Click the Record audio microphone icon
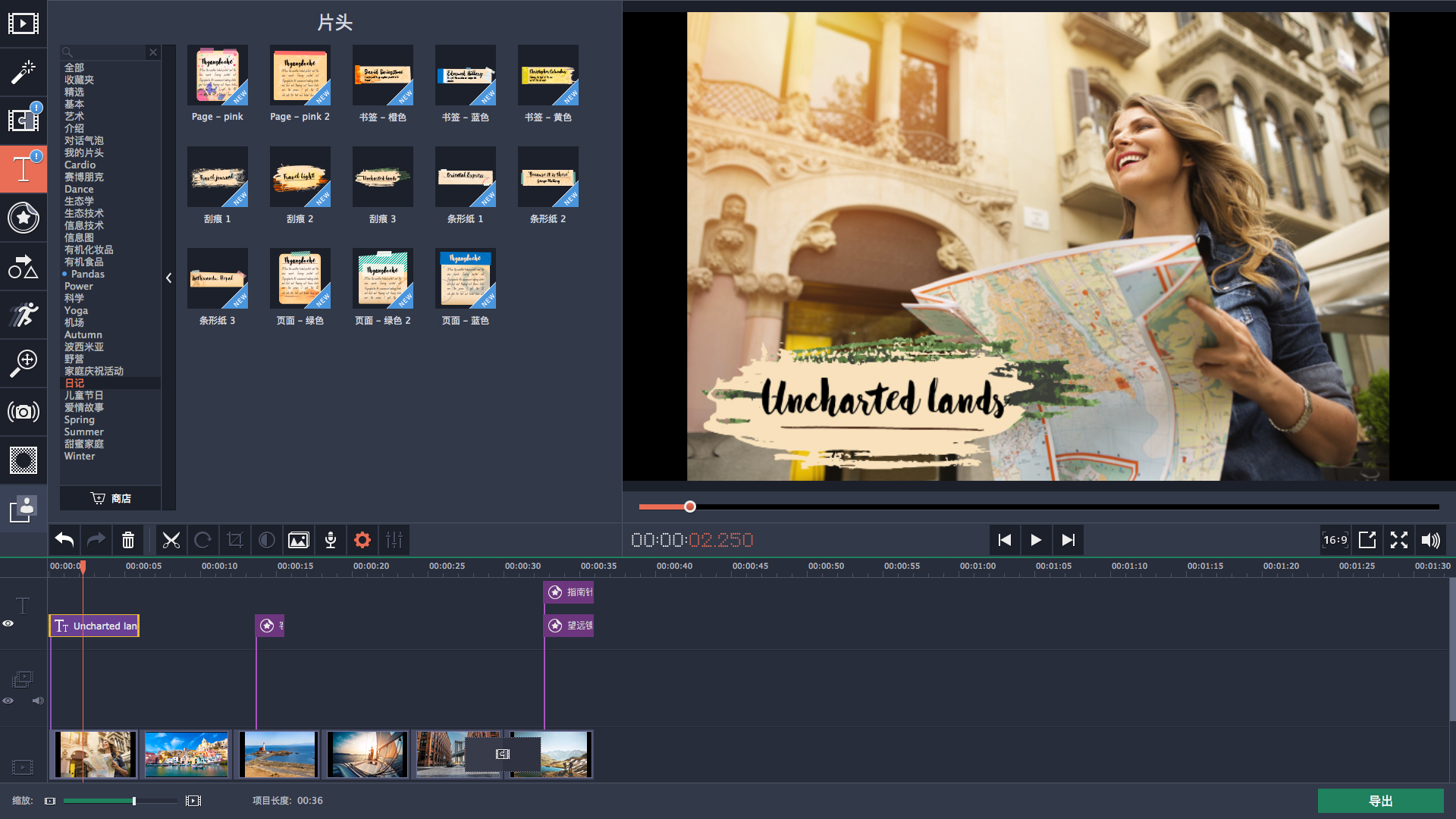The width and height of the screenshot is (1456, 819). click(x=331, y=540)
